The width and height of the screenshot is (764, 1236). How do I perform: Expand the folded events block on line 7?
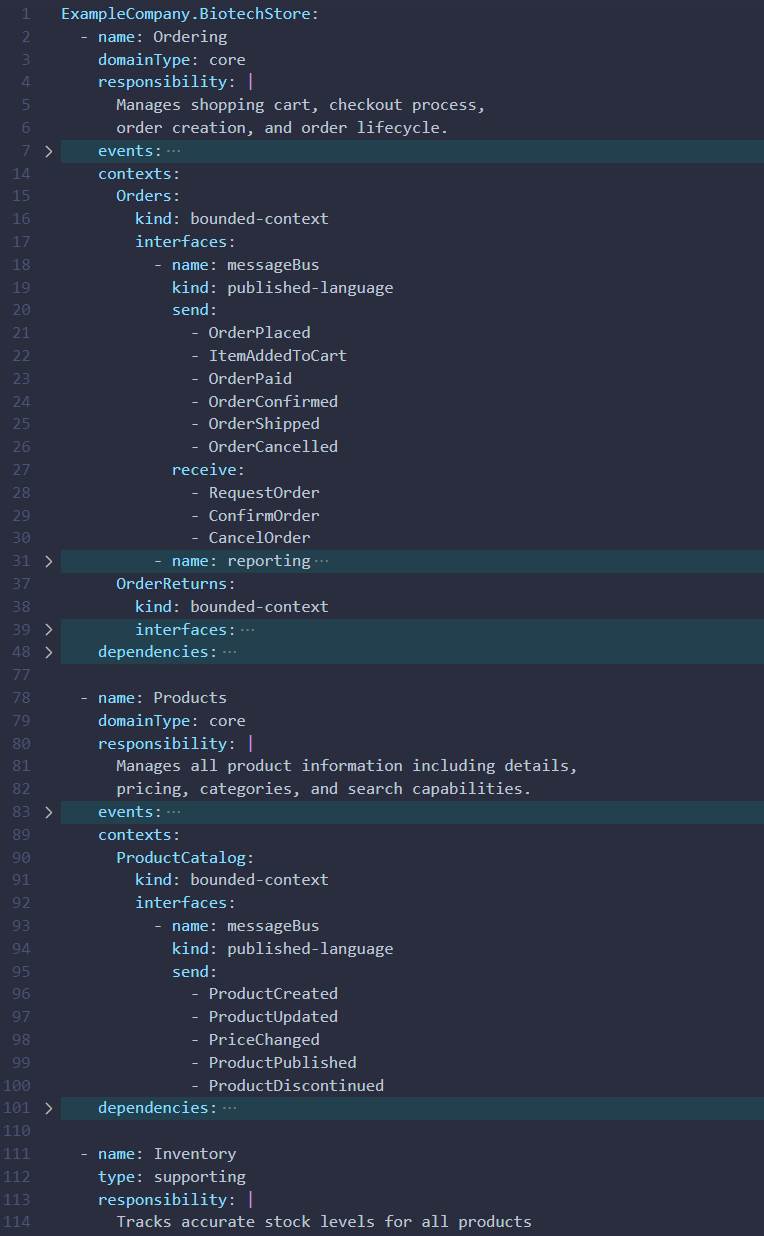[48, 151]
